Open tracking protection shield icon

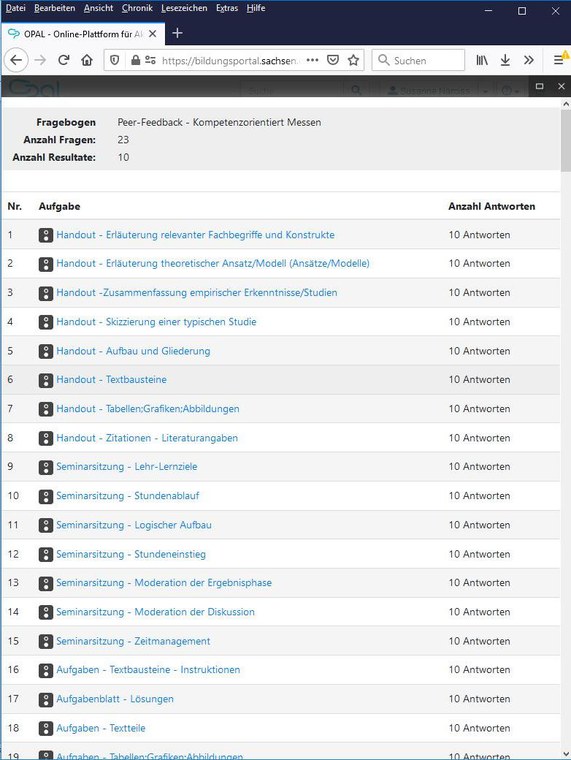click(115, 60)
